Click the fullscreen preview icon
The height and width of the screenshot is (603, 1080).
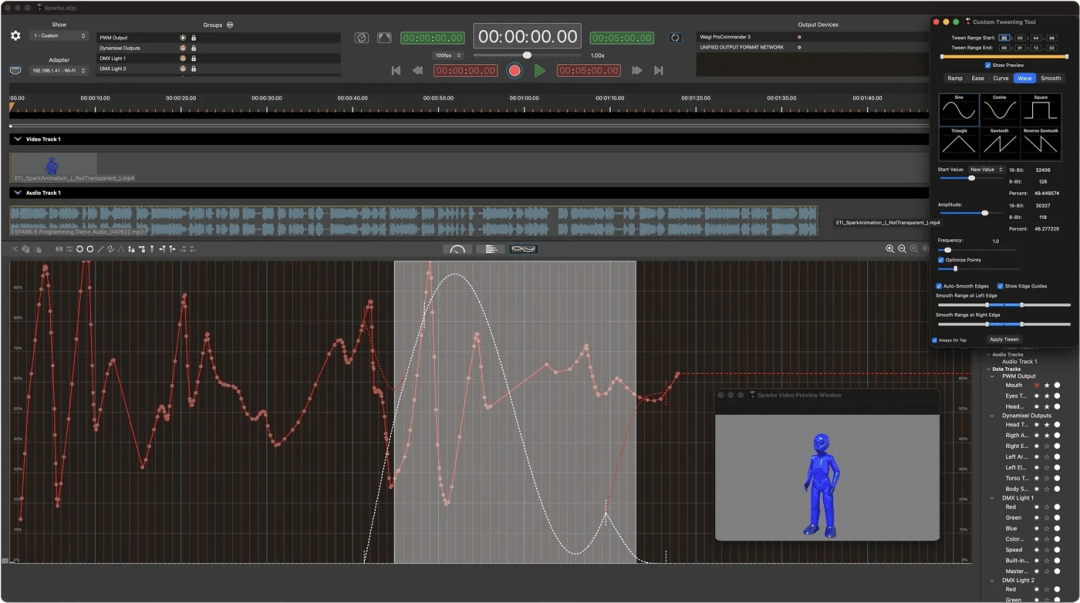pyautogui.click(x=384, y=38)
